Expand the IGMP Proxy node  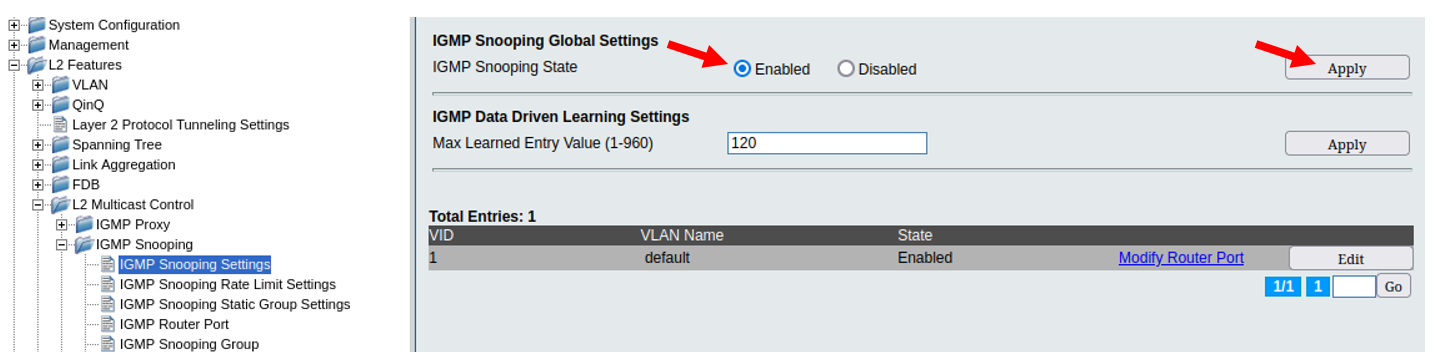pyautogui.click(x=62, y=225)
